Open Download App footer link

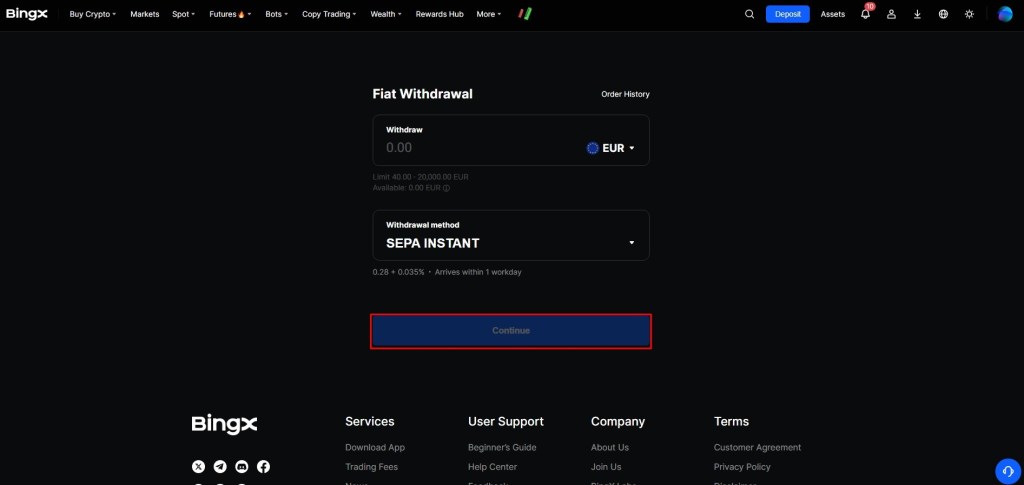tap(375, 447)
